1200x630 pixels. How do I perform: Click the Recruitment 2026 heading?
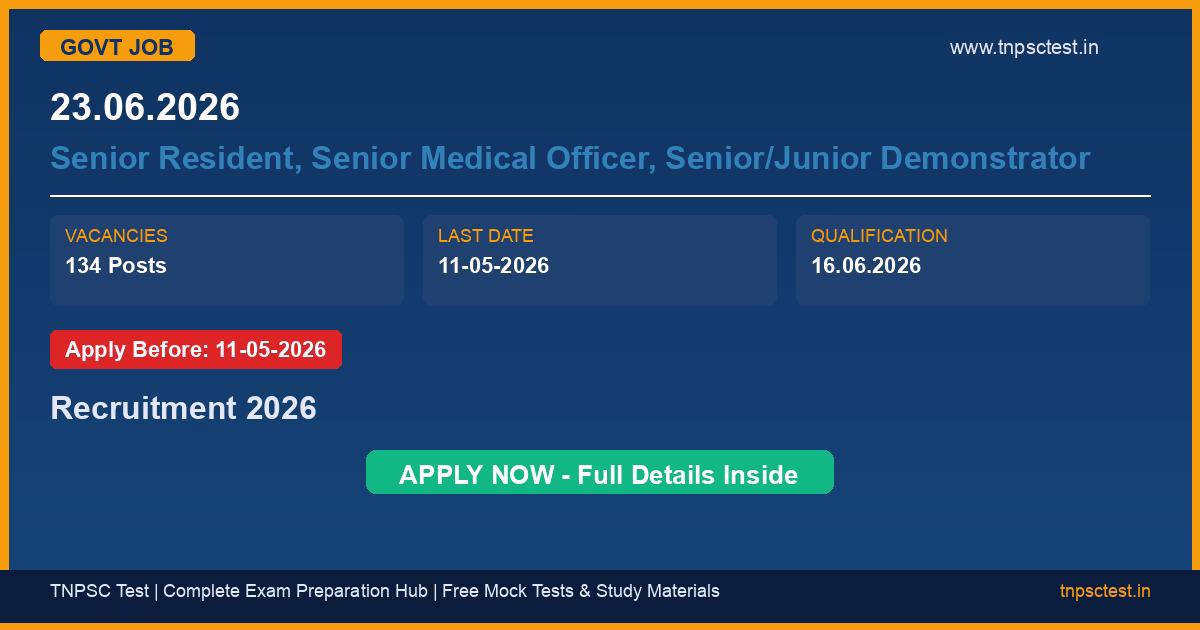point(183,408)
